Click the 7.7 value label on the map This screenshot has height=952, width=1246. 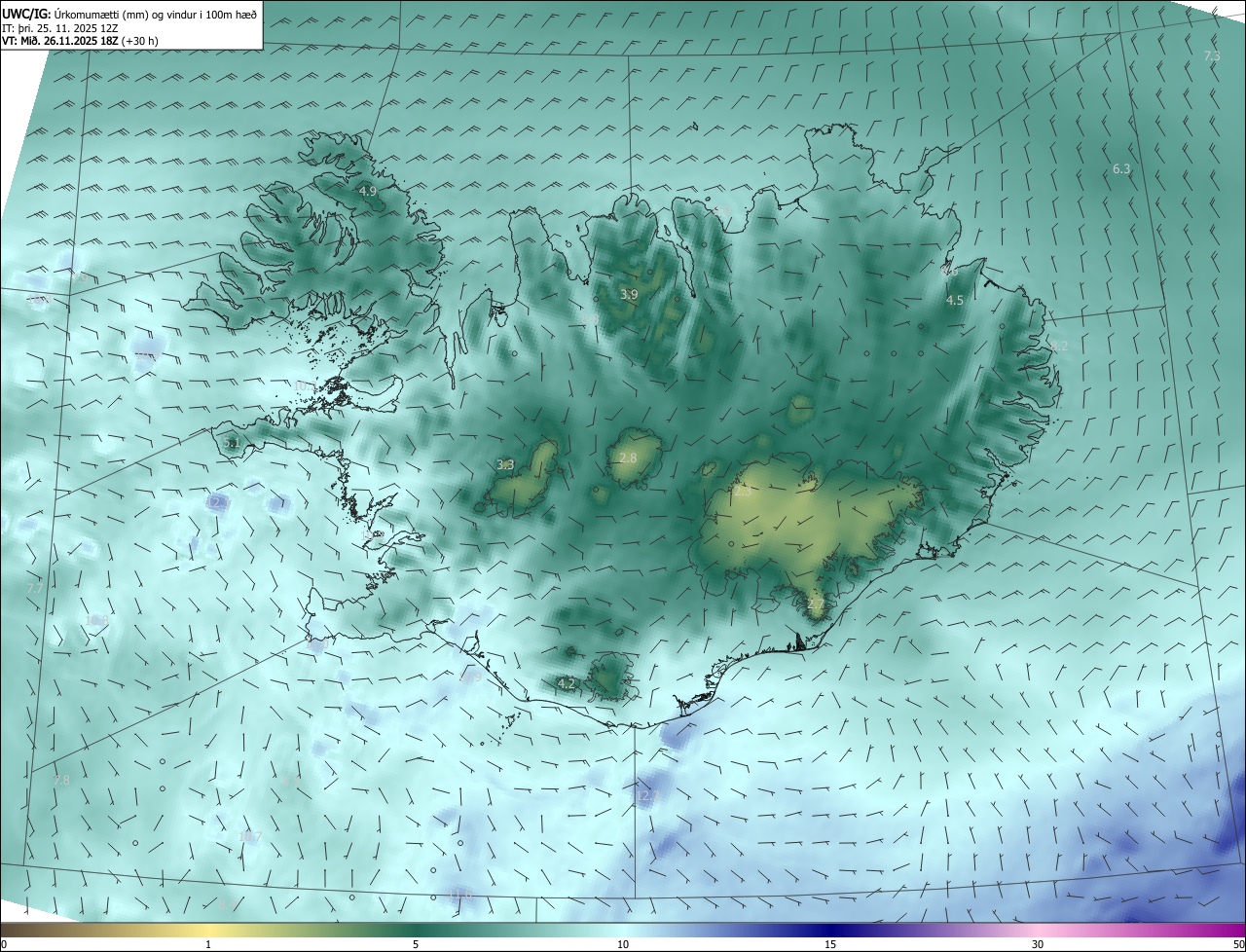(35, 589)
